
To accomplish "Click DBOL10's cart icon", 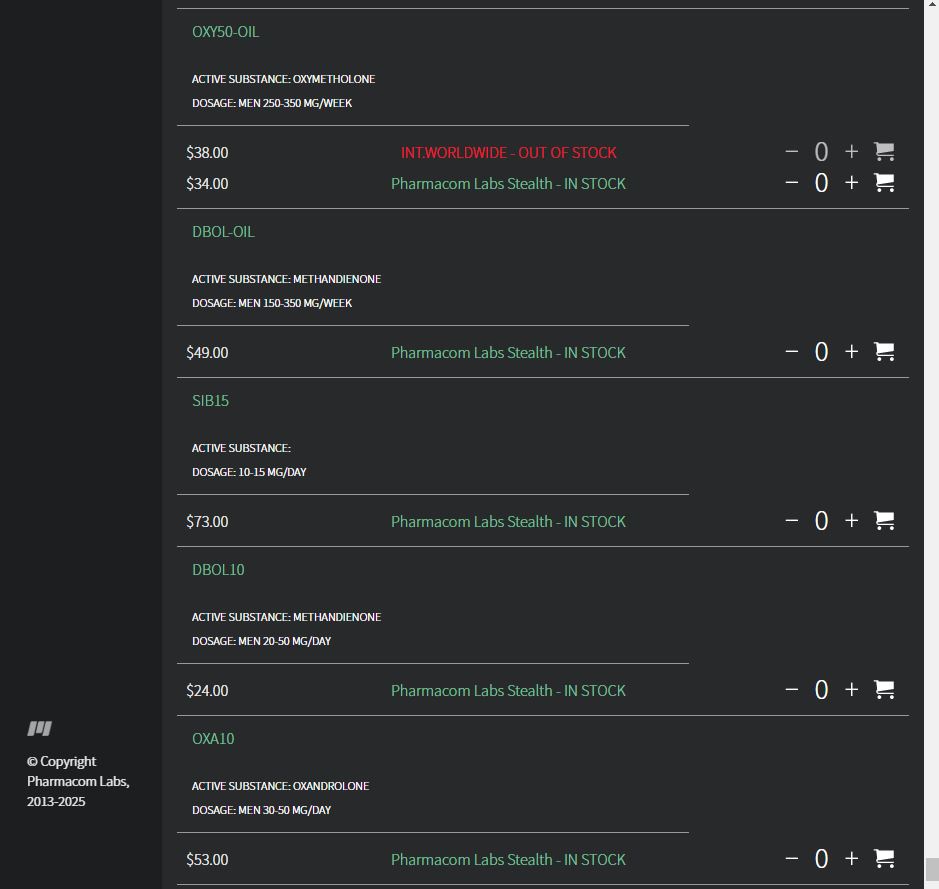I will (884, 689).
